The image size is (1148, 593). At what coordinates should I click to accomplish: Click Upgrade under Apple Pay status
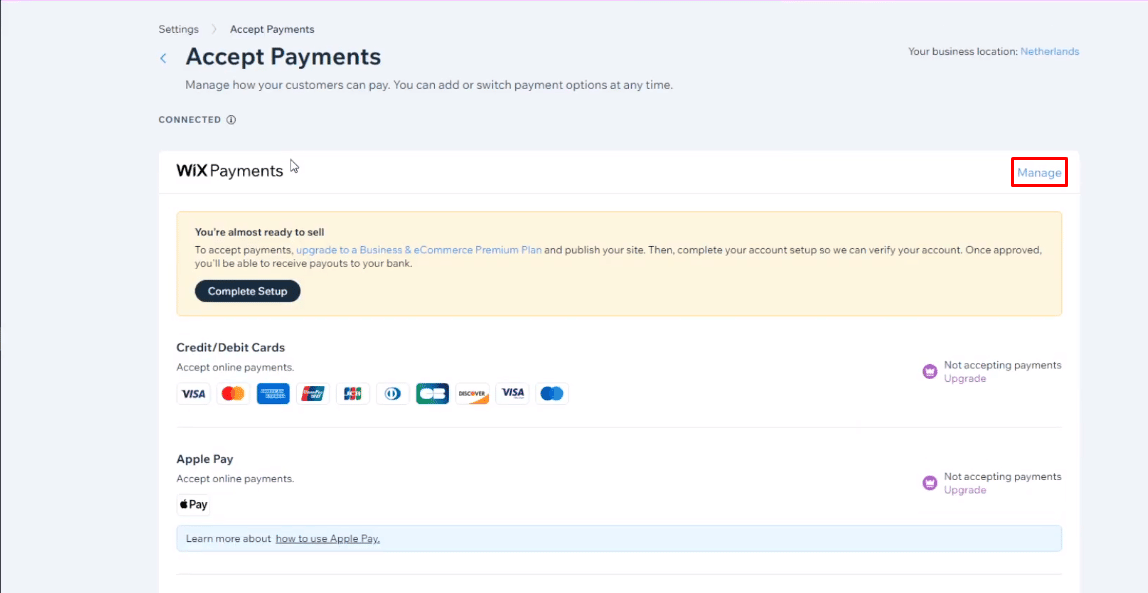965,490
